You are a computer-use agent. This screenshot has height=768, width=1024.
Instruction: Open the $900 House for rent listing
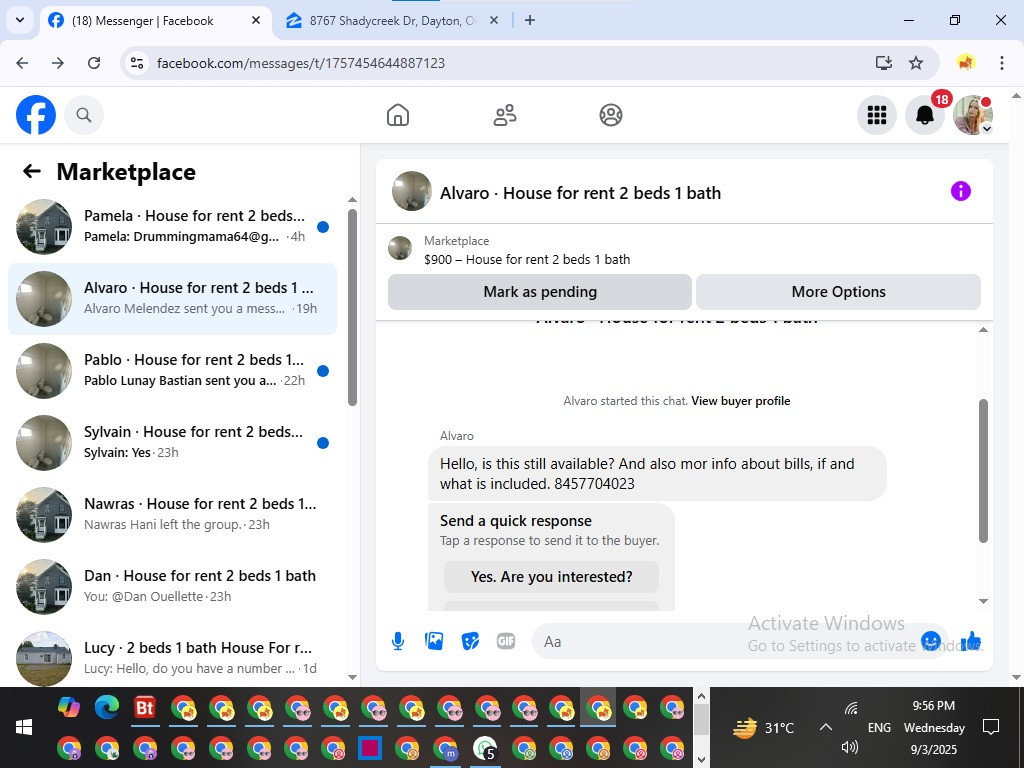point(526,259)
